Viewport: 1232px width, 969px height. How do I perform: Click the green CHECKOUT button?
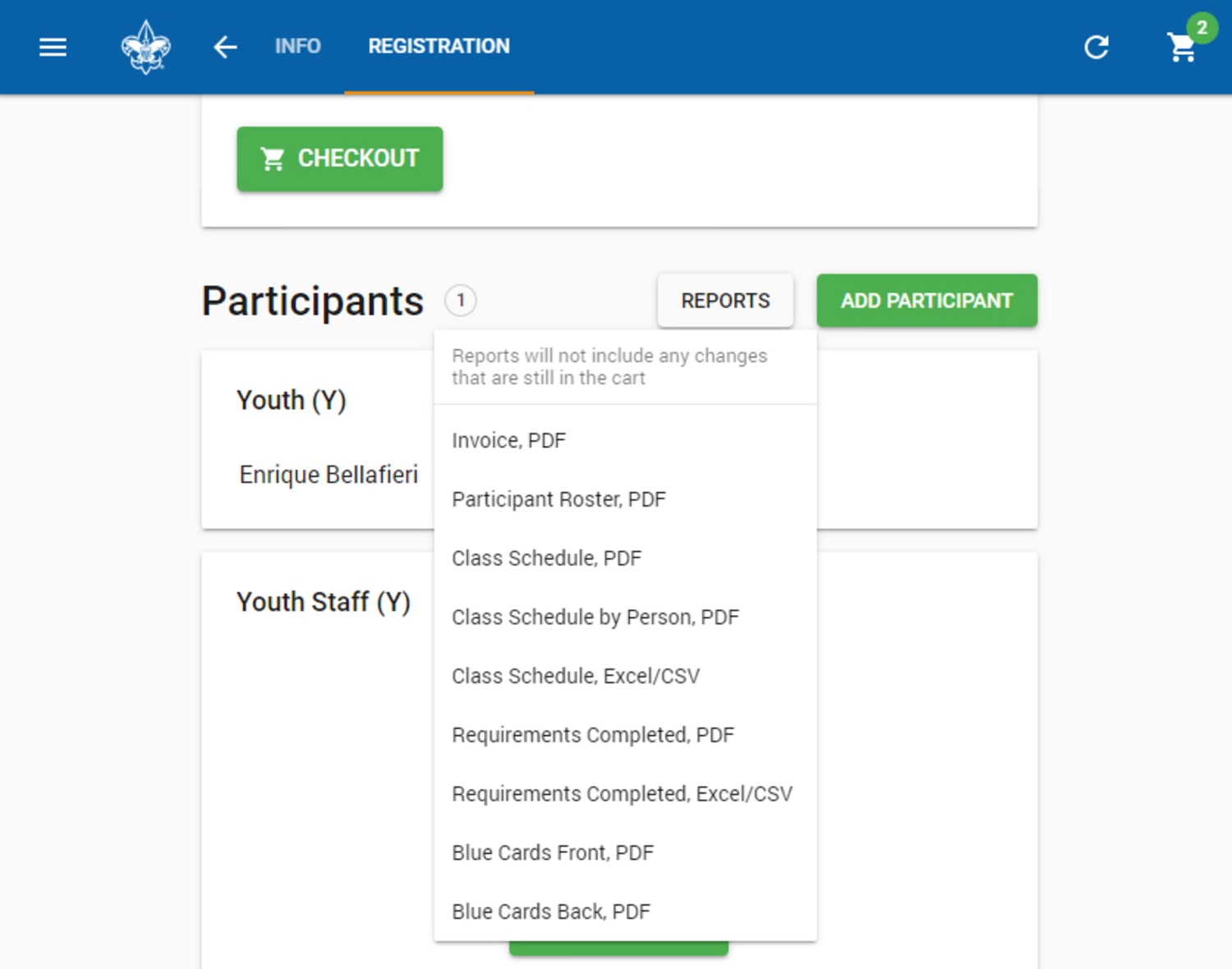click(340, 158)
